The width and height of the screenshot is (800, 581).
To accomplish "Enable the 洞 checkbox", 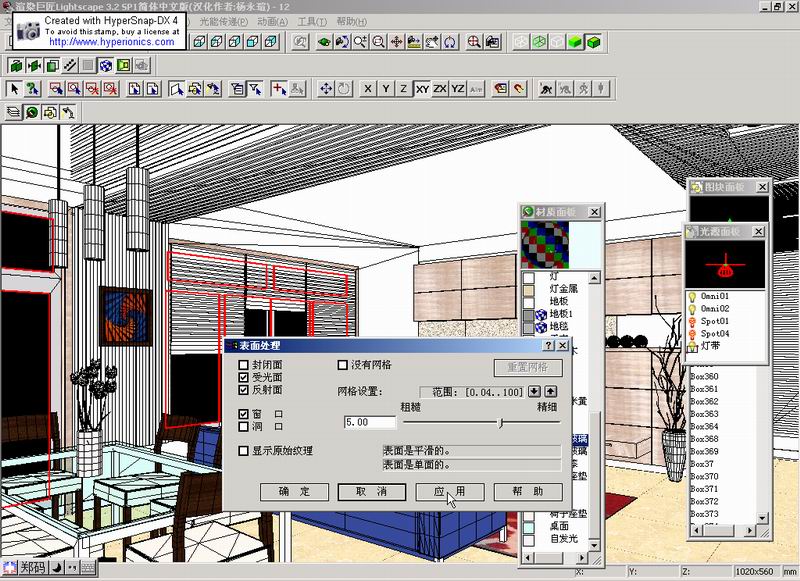I will pyautogui.click(x=243, y=426).
